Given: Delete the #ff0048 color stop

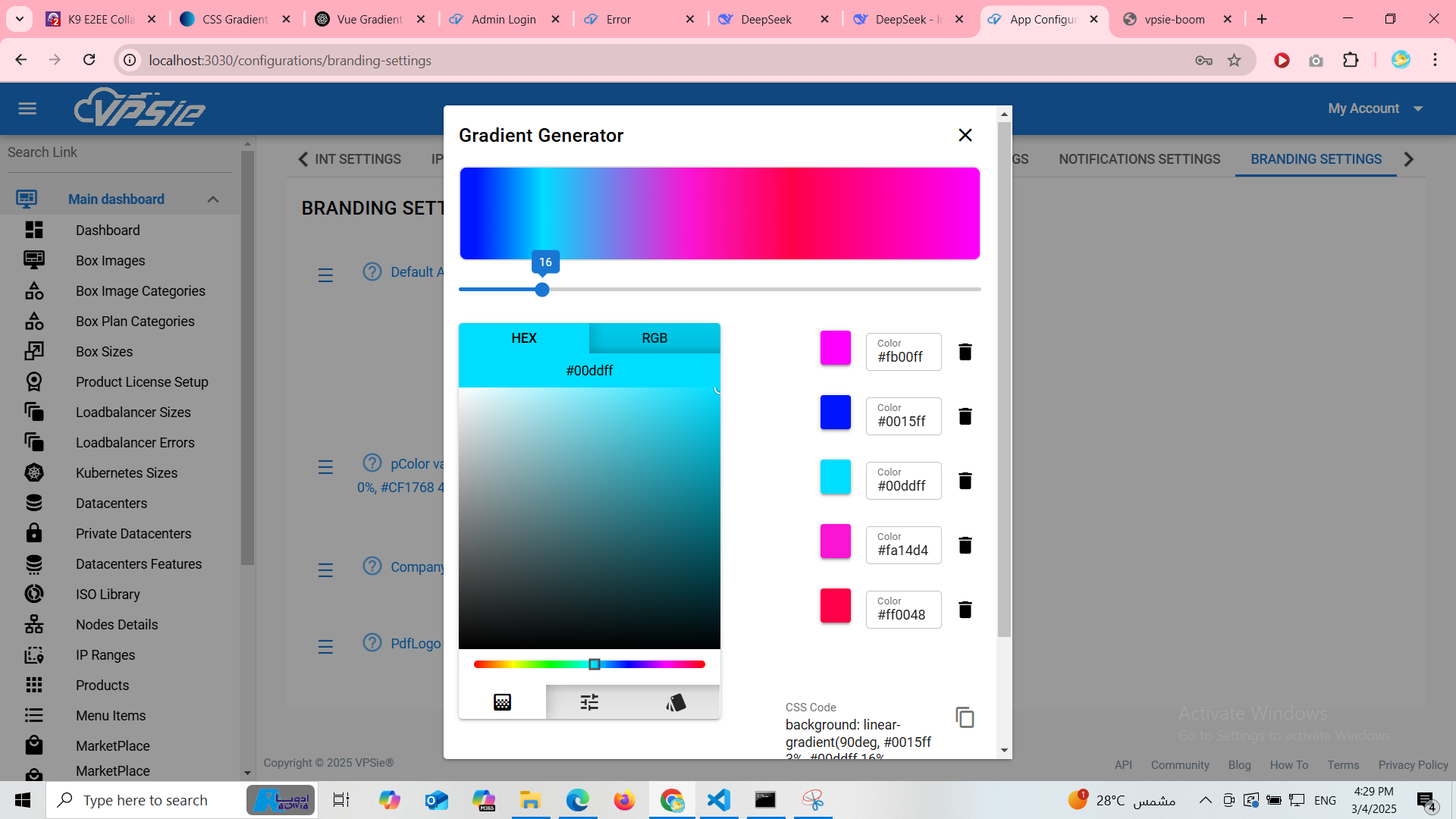Looking at the screenshot, I should tap(965, 610).
